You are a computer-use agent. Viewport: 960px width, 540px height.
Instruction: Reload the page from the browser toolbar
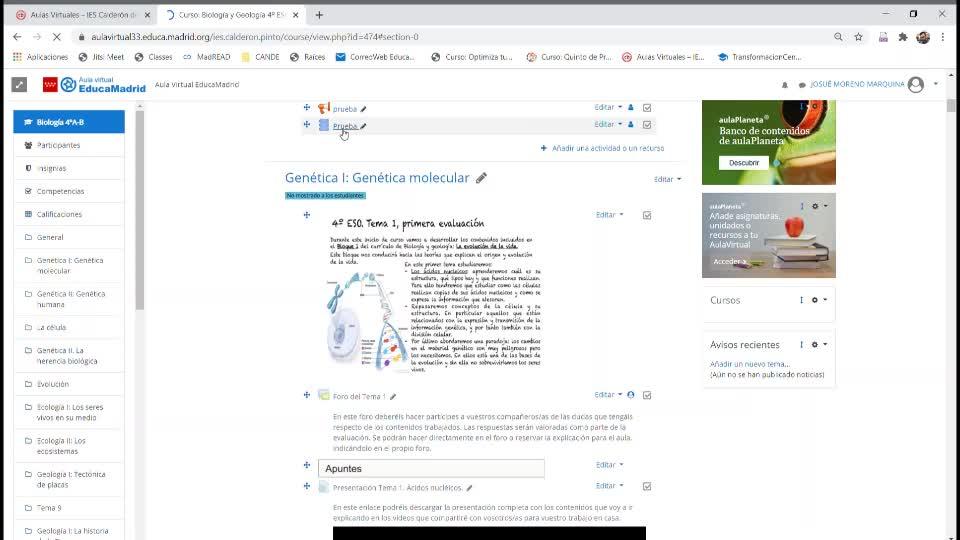56,37
